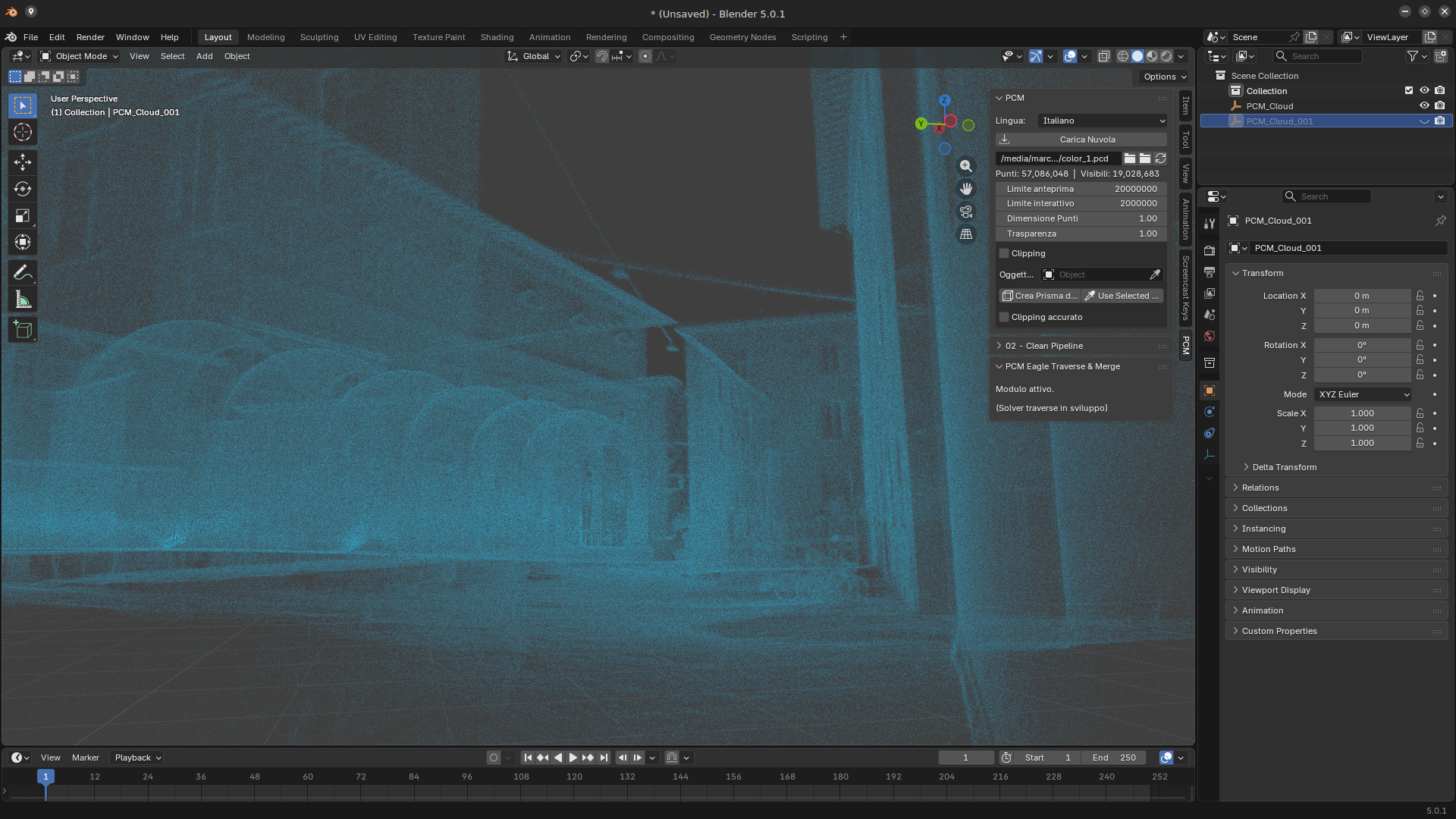The width and height of the screenshot is (1456, 819).
Task: Expand the Viewport Display panel
Action: (x=1338, y=590)
